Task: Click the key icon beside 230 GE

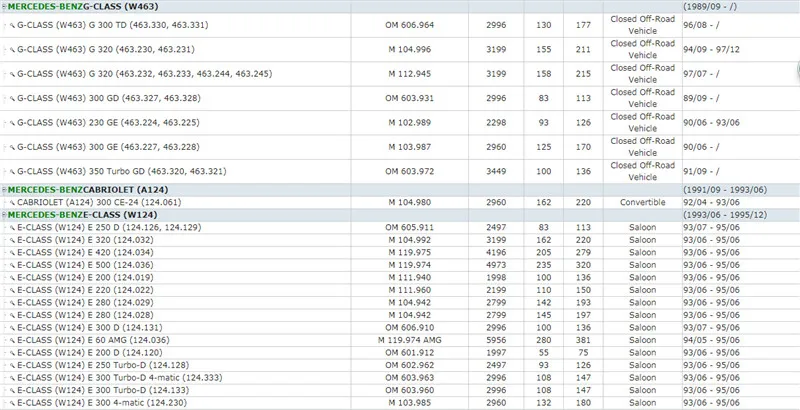Action: click(12, 122)
